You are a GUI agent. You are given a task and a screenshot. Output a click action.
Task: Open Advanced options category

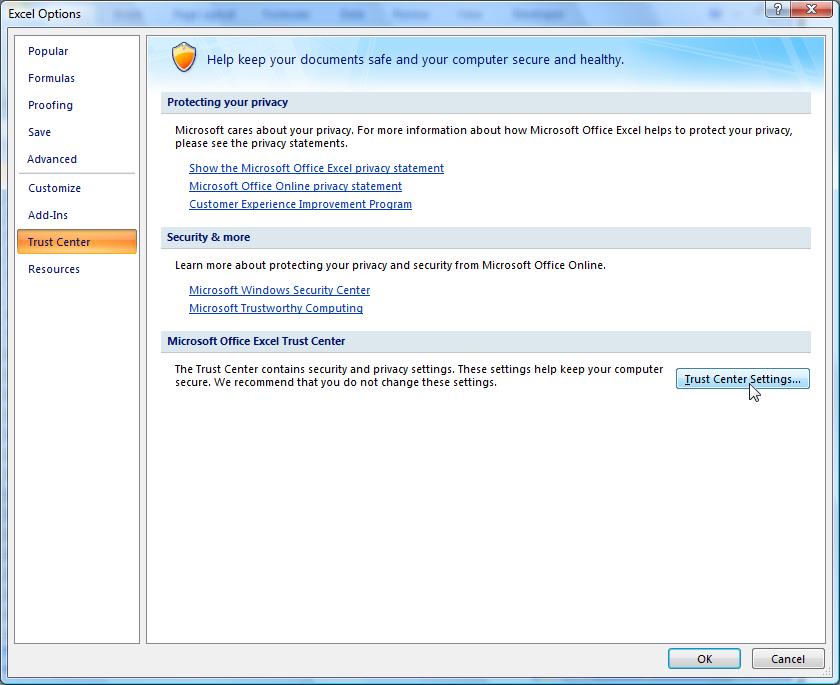(52, 159)
